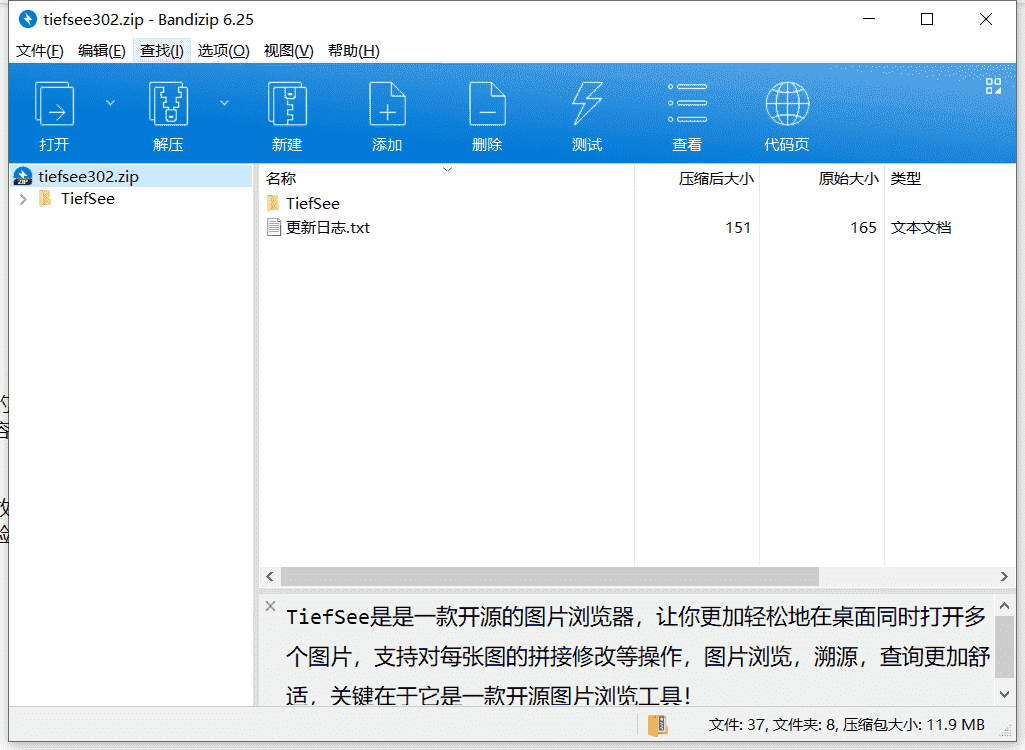
Task: Click the Delete (删除) toolbar icon
Action: point(487,104)
